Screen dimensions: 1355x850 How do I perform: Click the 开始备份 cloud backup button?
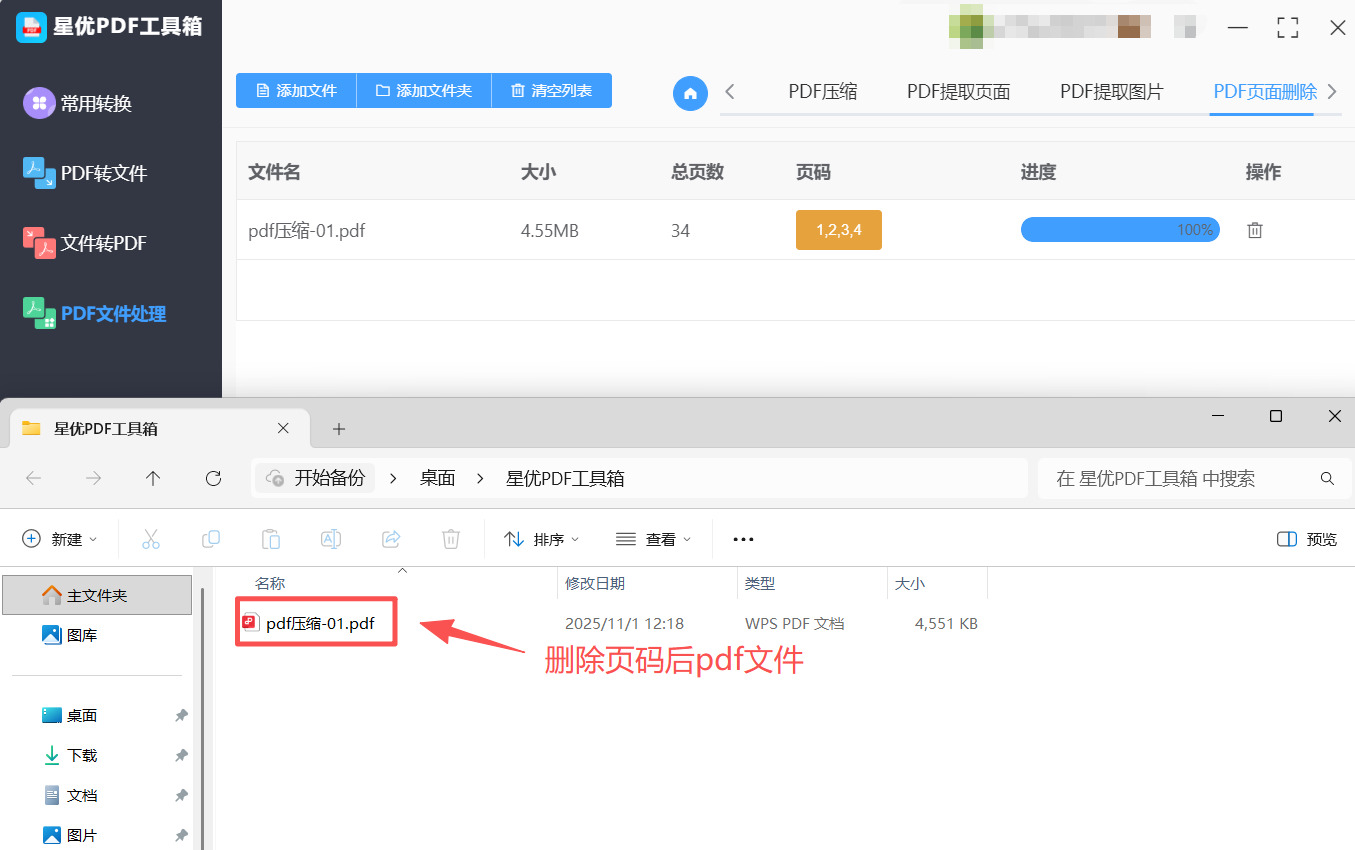(x=315, y=478)
